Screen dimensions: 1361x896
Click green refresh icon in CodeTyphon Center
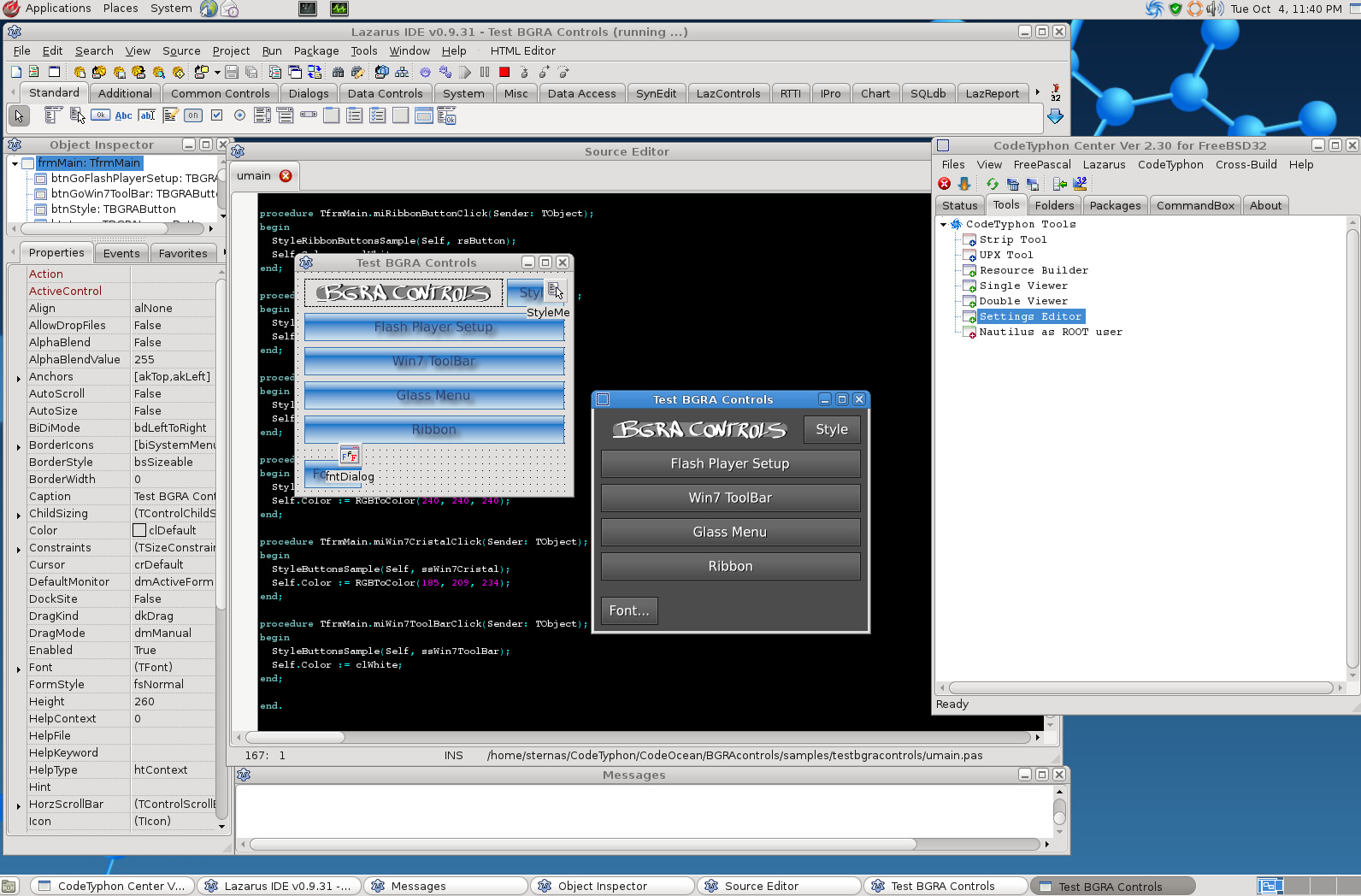(993, 184)
